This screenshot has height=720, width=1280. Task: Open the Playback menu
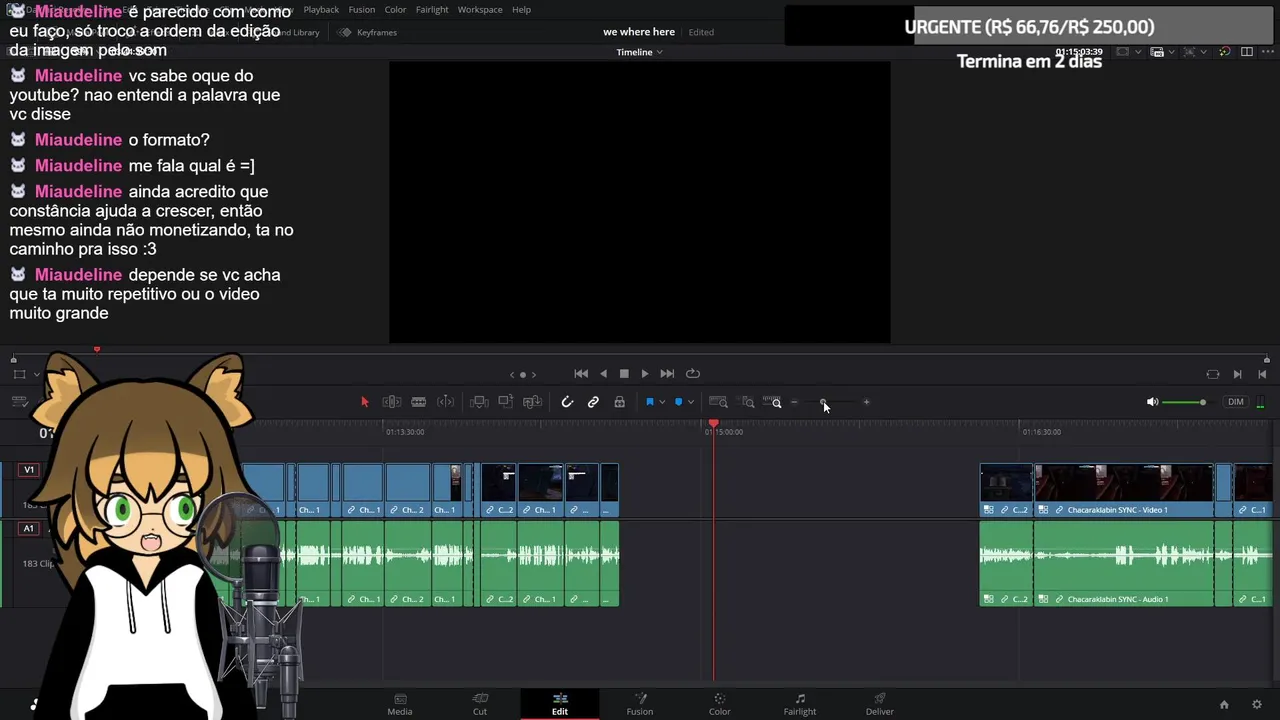321,9
